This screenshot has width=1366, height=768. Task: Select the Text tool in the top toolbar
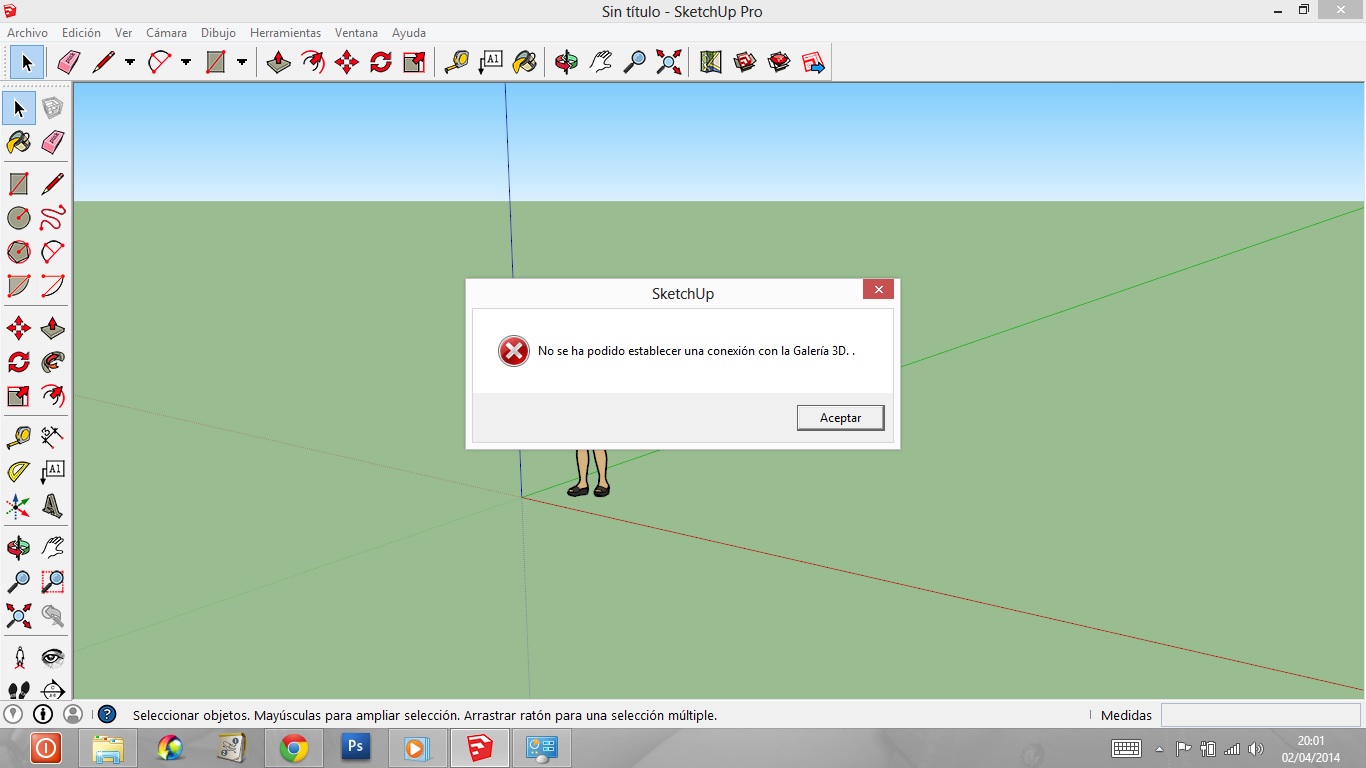[x=491, y=62]
